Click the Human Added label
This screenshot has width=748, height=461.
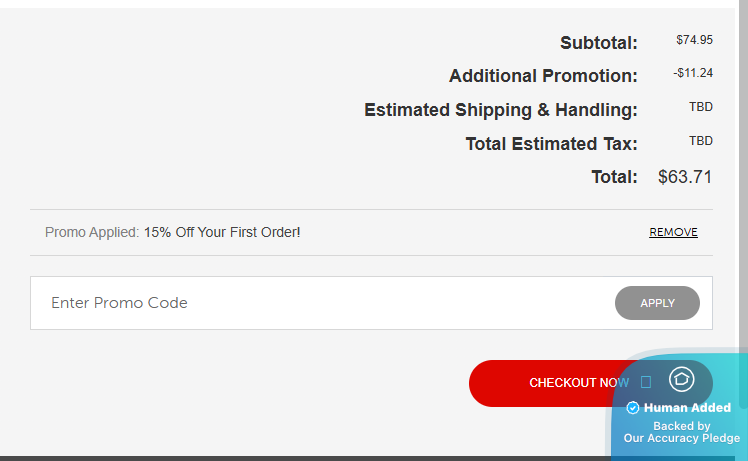687,408
